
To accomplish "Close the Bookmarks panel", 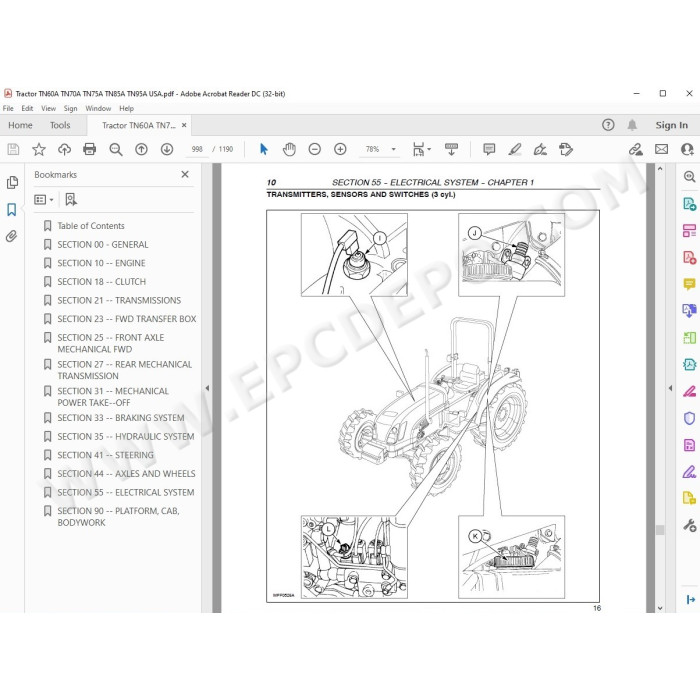I will pyautogui.click(x=185, y=175).
